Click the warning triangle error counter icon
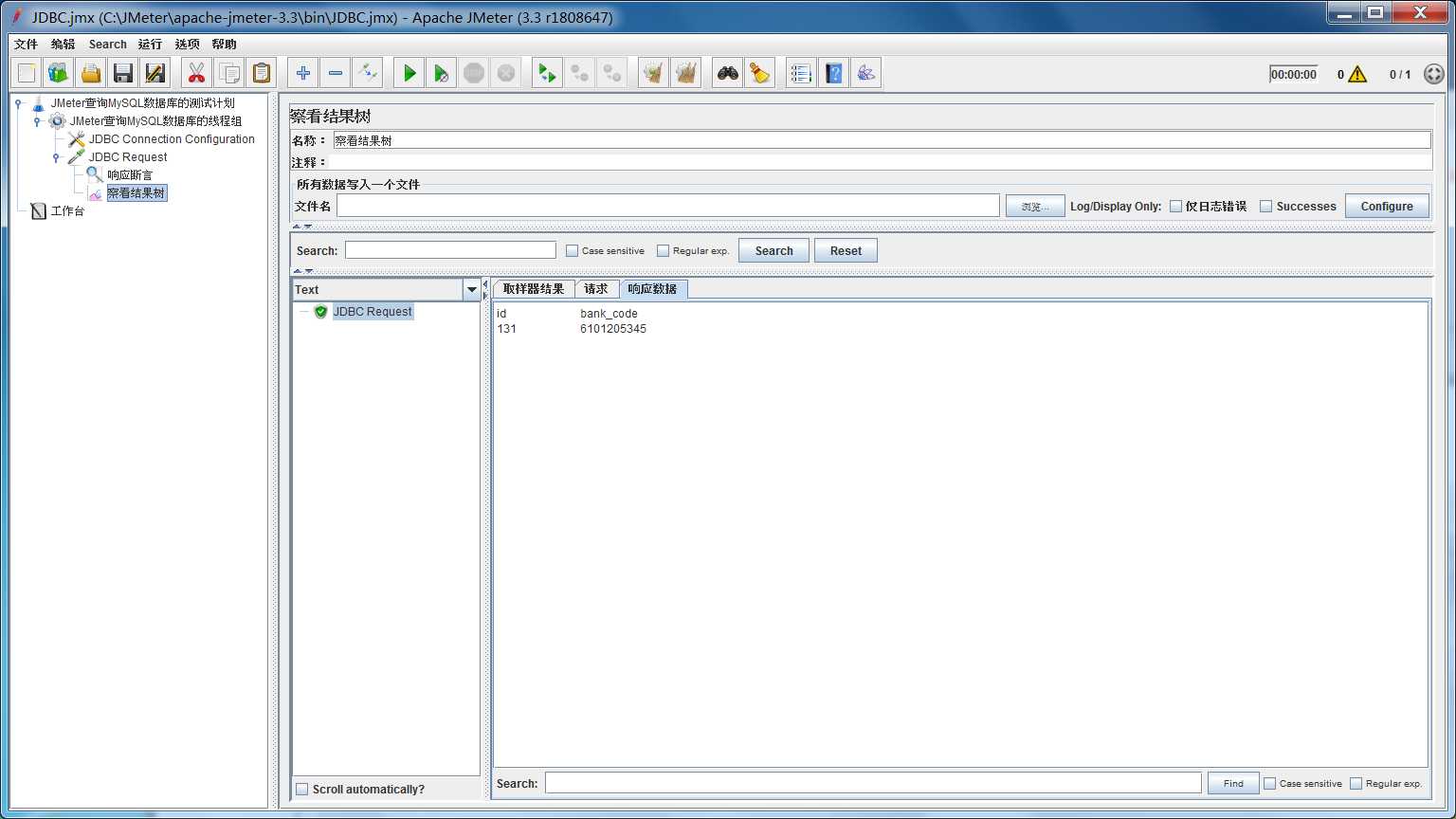This screenshot has height=819, width=1456. (1357, 74)
